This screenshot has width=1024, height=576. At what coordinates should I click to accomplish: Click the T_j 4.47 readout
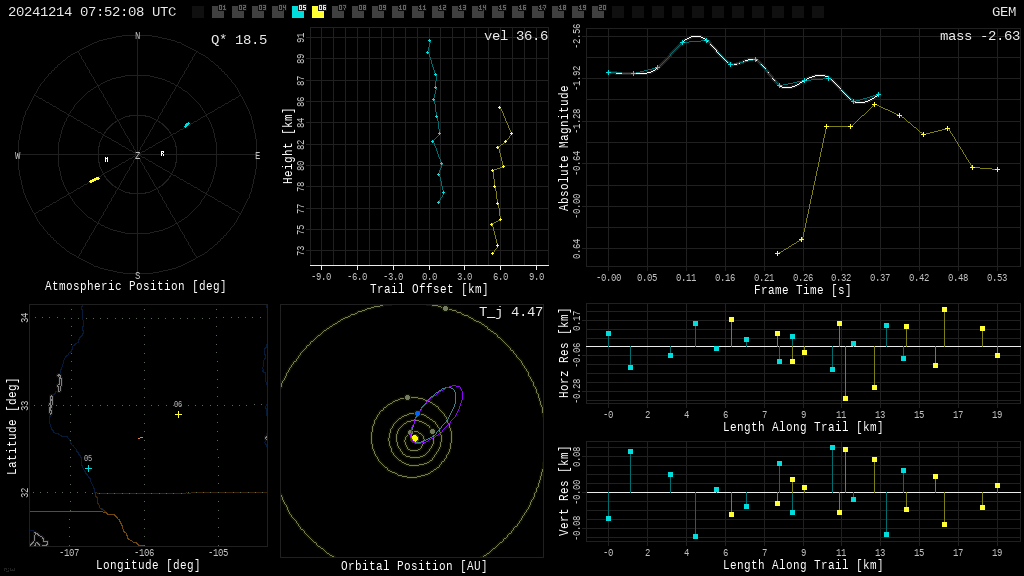[511, 312]
